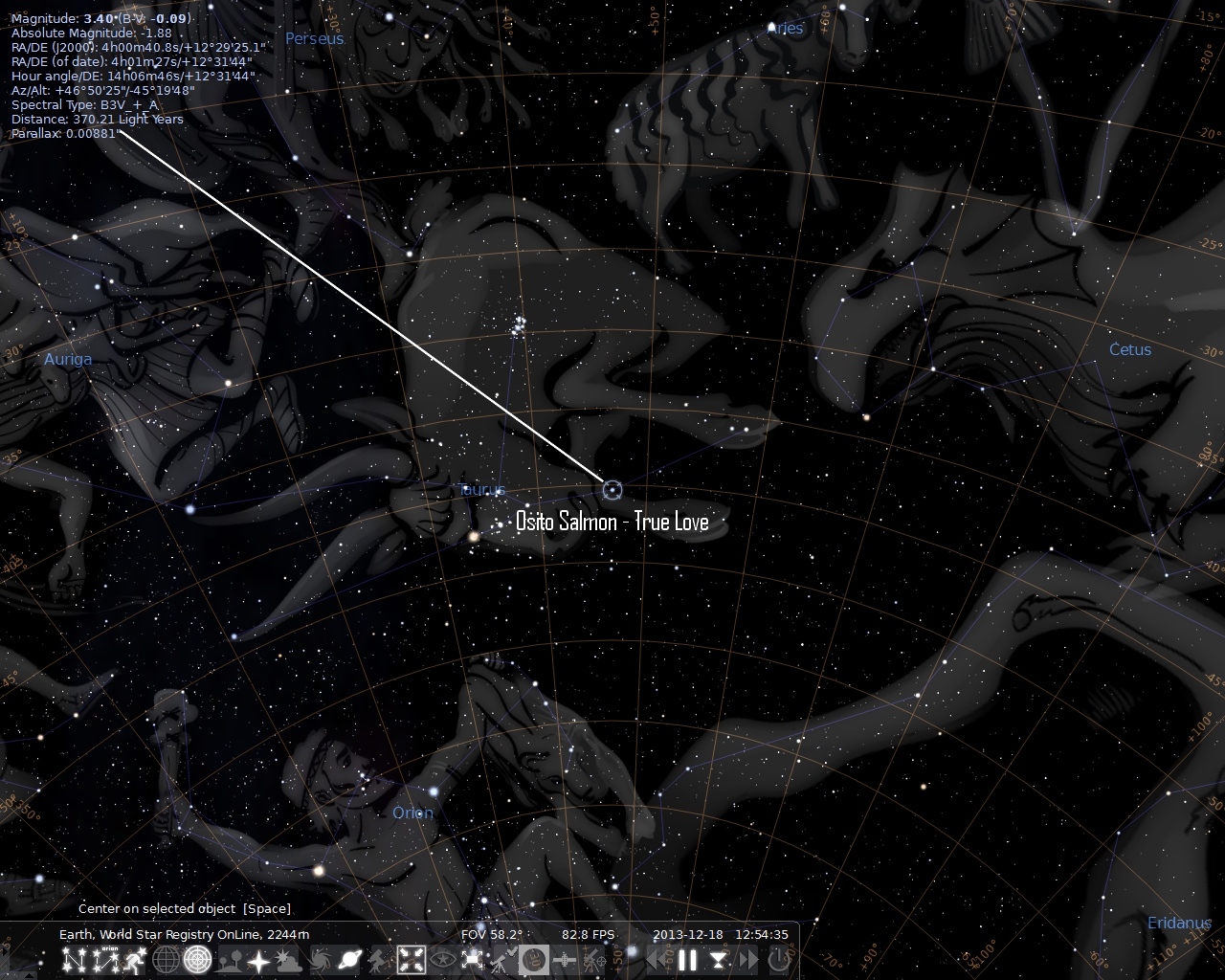
Task: Toggle constellation labels icon
Action: [105, 960]
